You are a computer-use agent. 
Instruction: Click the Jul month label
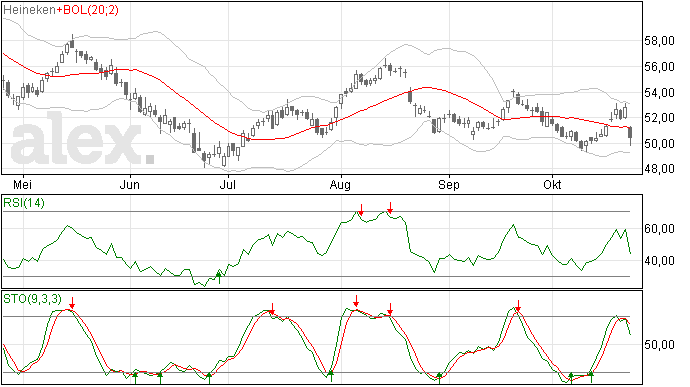[228, 184]
